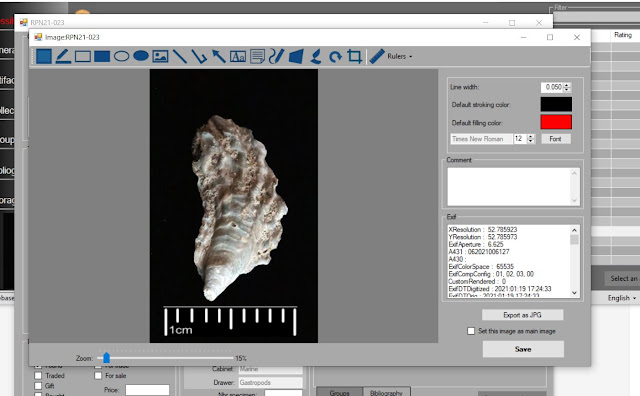Click the Exif list scroll up arrow
640x396 pixels.
tap(574, 230)
